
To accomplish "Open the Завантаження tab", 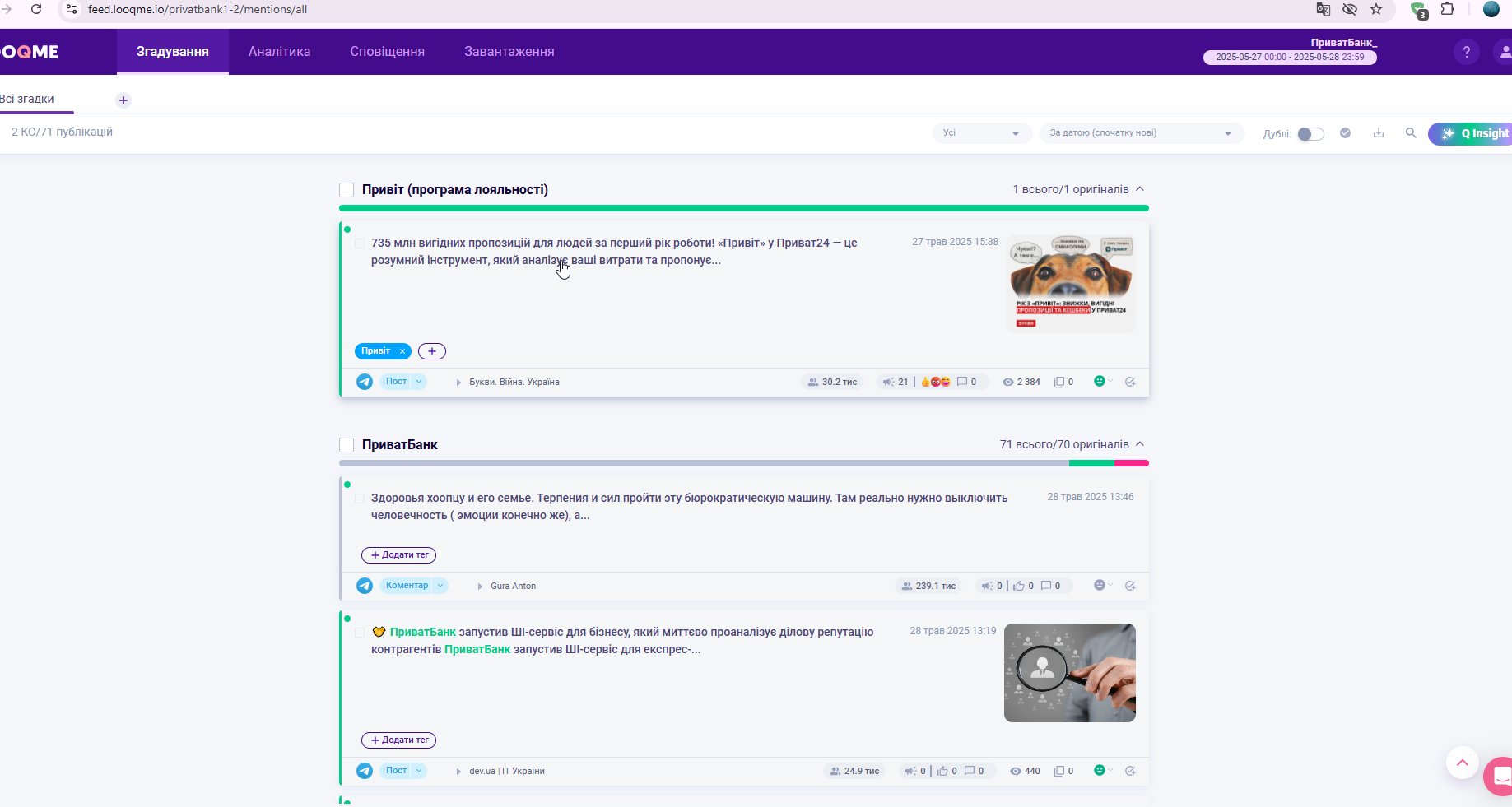I will point(509,52).
